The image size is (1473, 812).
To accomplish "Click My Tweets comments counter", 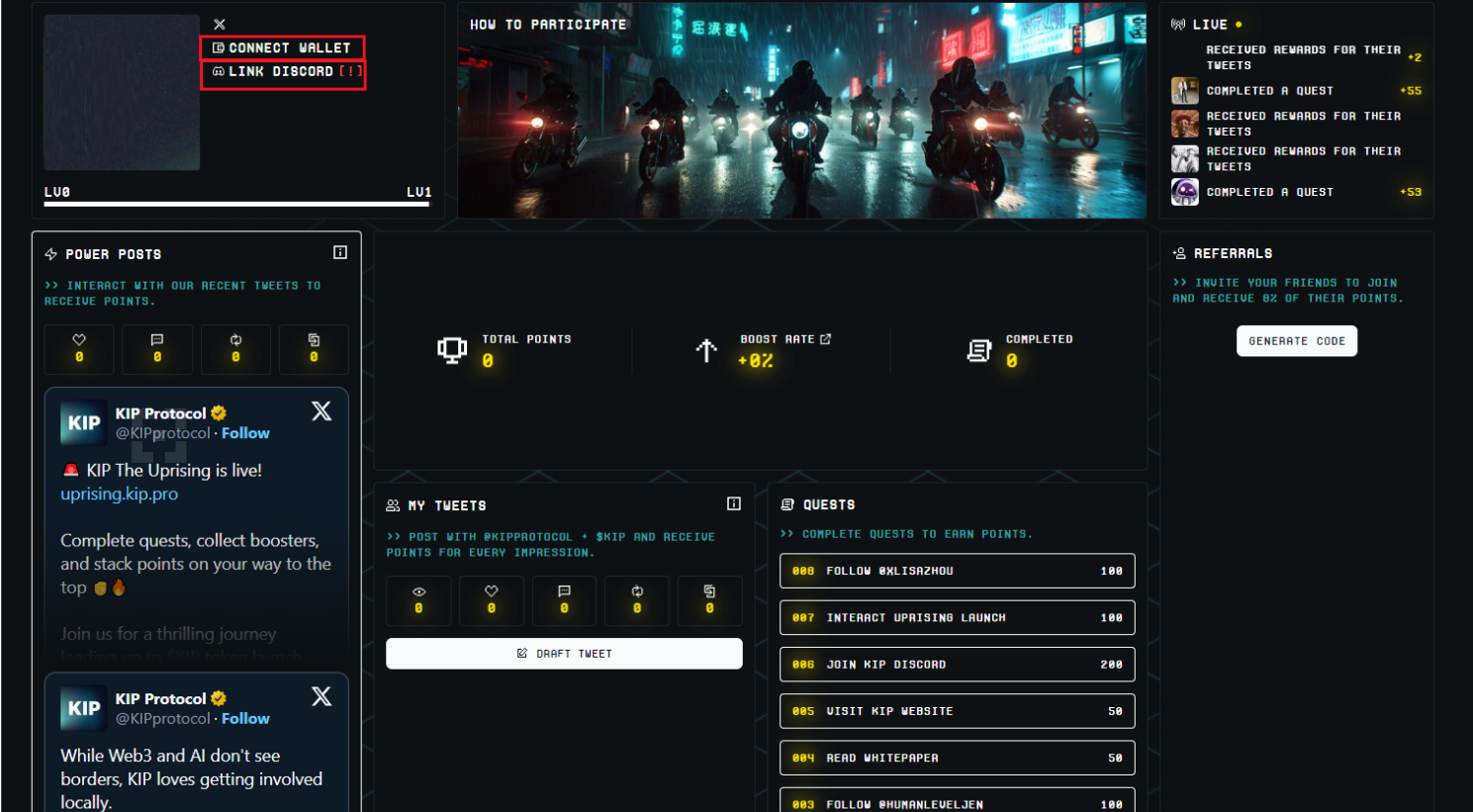I will coord(564,600).
